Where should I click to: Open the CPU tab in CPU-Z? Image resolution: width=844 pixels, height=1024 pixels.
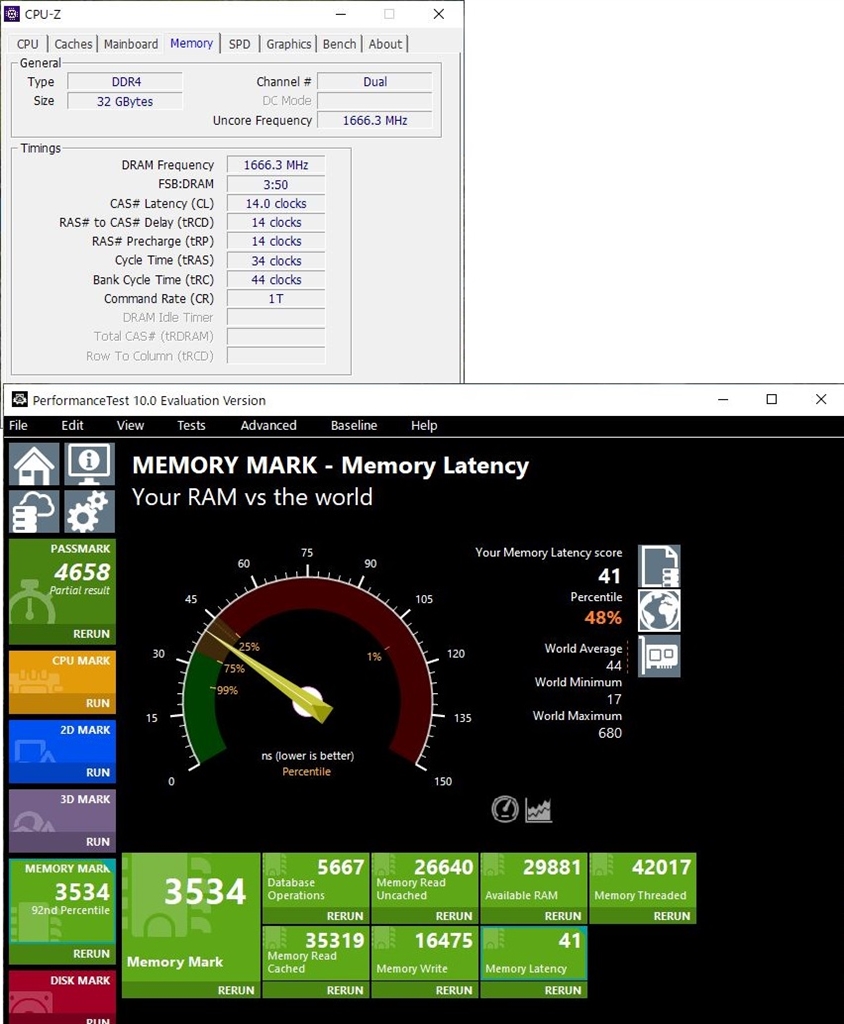click(27, 44)
